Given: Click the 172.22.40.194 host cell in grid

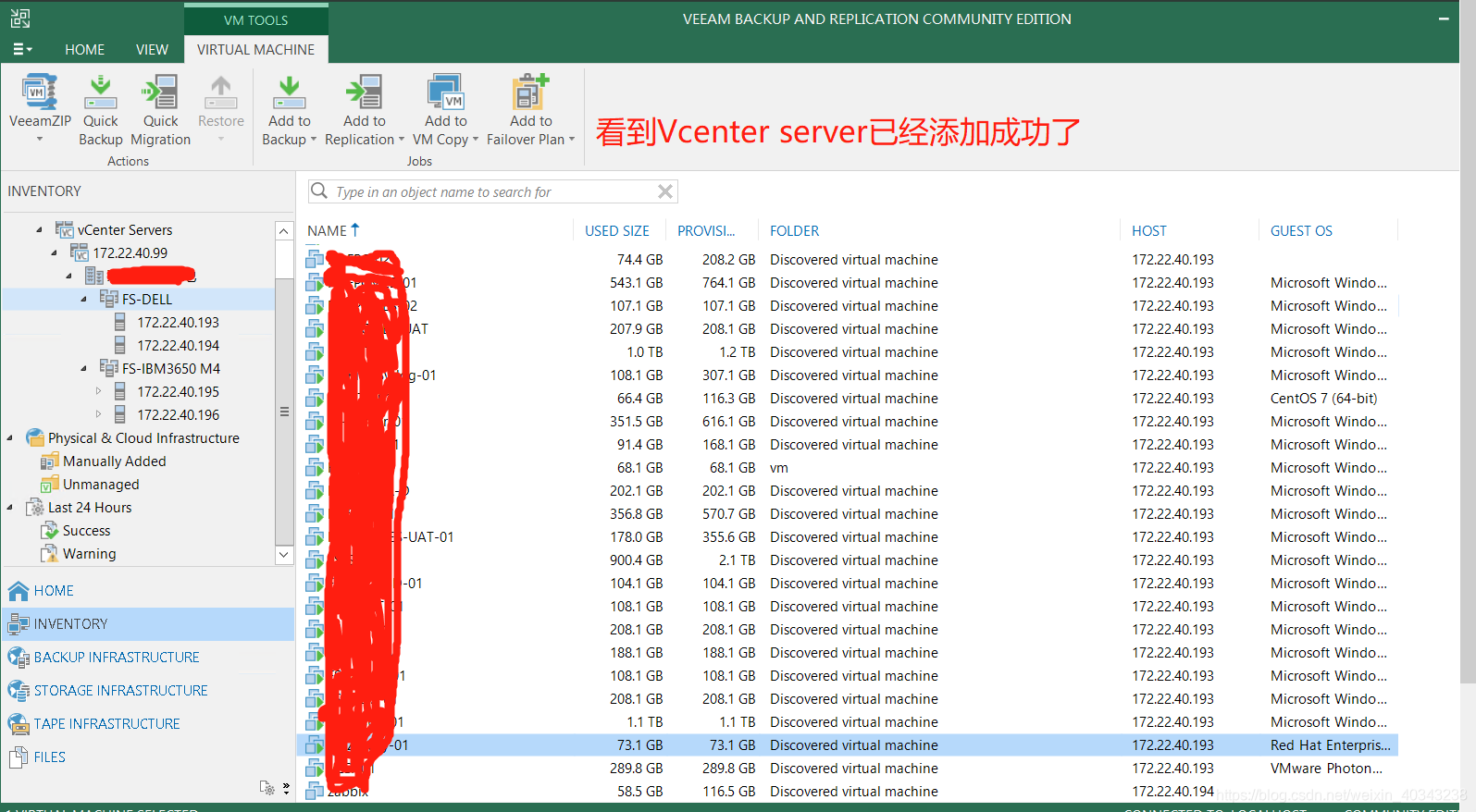Looking at the screenshot, I should [1172, 792].
